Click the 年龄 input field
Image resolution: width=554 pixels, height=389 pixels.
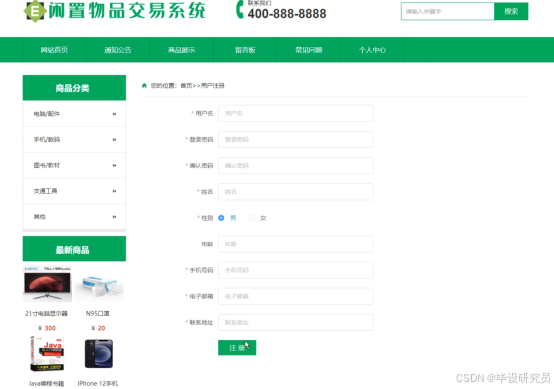pos(295,244)
